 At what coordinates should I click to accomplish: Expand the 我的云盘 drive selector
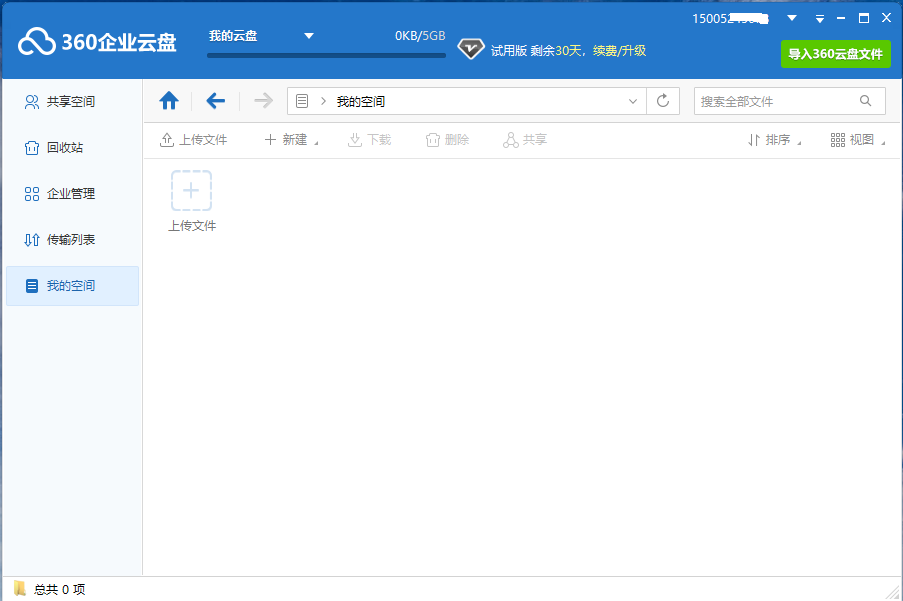[x=309, y=36]
